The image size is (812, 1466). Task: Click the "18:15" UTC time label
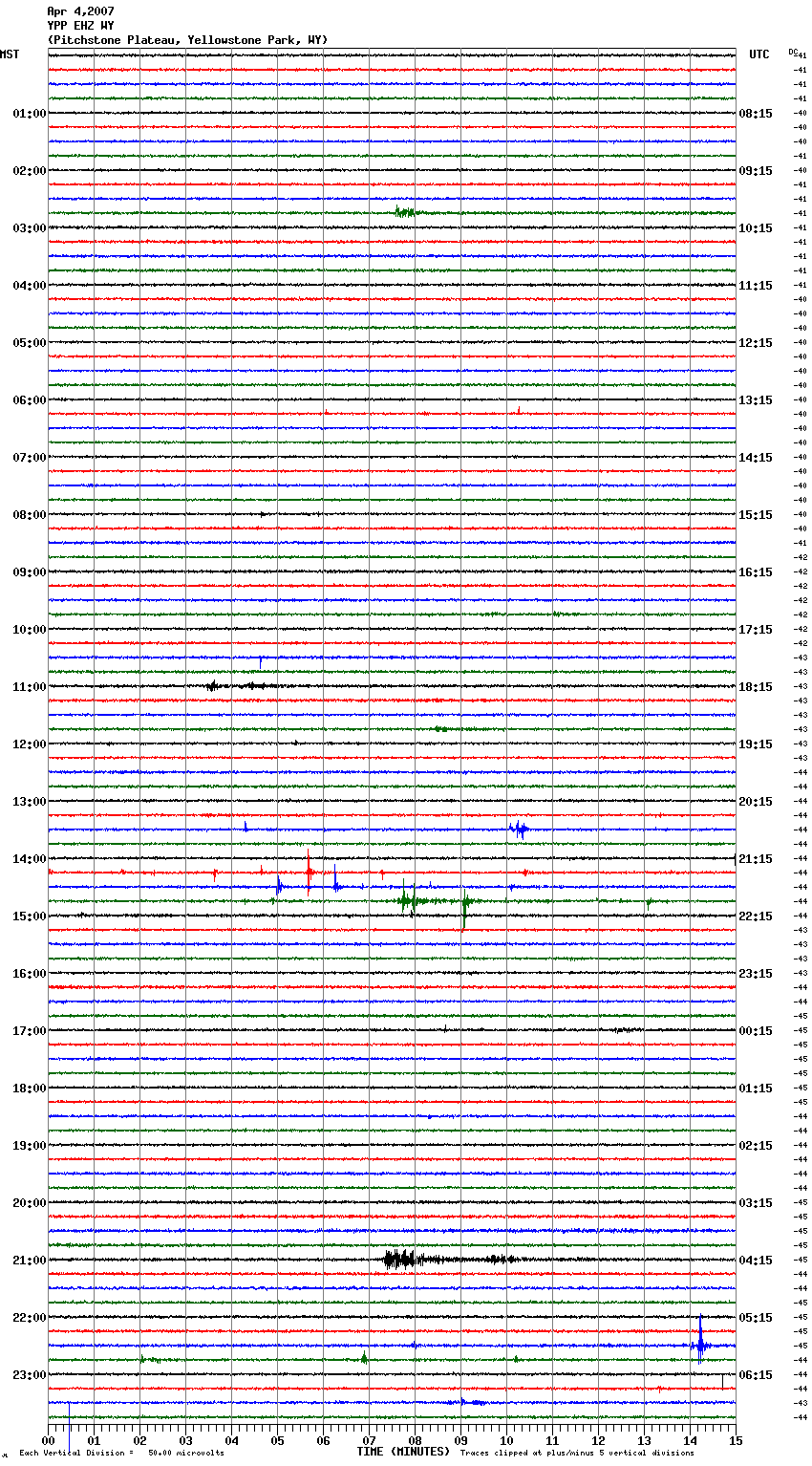756,687
